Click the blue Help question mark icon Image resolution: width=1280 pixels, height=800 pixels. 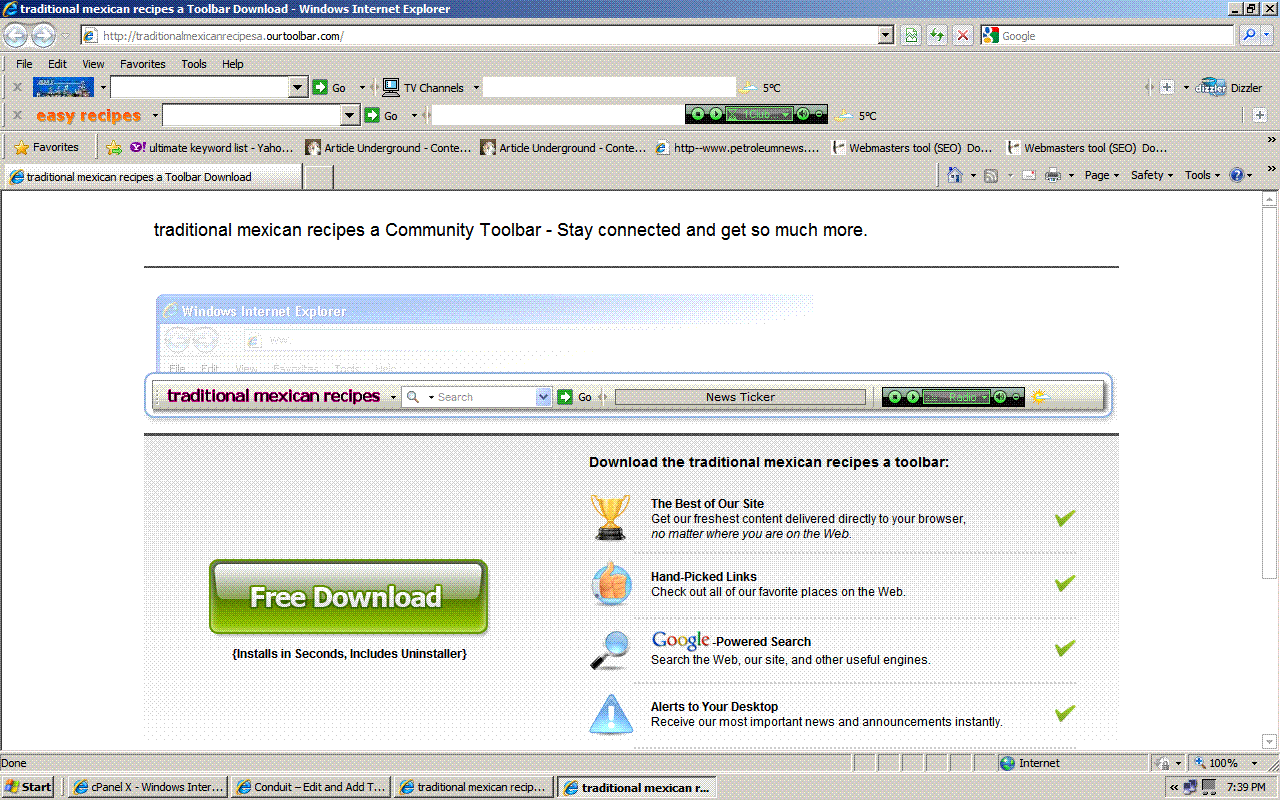tap(1237, 175)
